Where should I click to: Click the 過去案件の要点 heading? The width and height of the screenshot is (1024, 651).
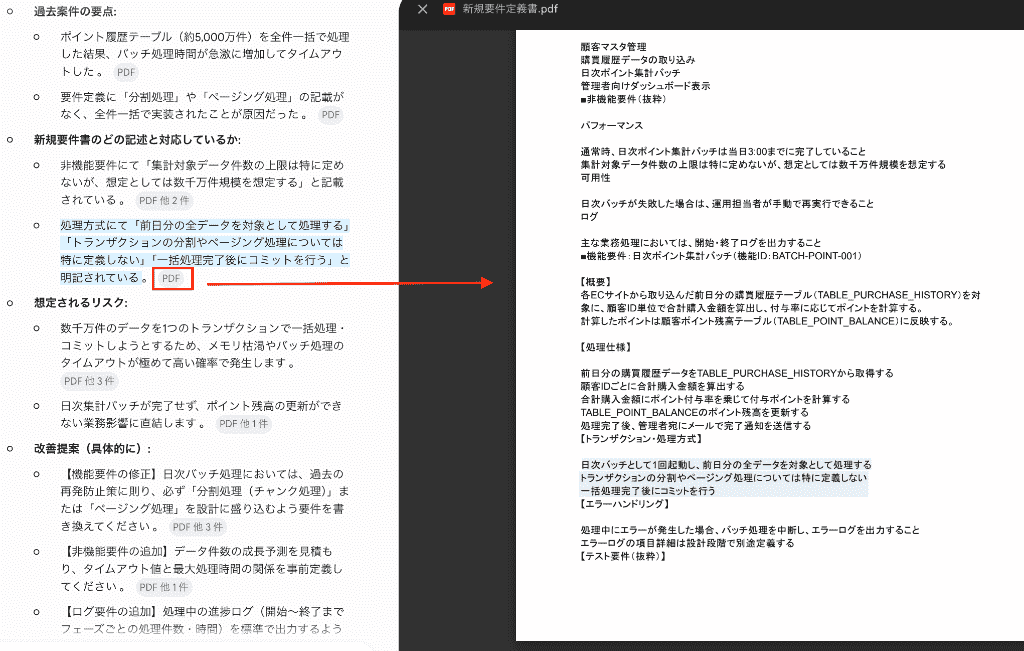(76, 12)
